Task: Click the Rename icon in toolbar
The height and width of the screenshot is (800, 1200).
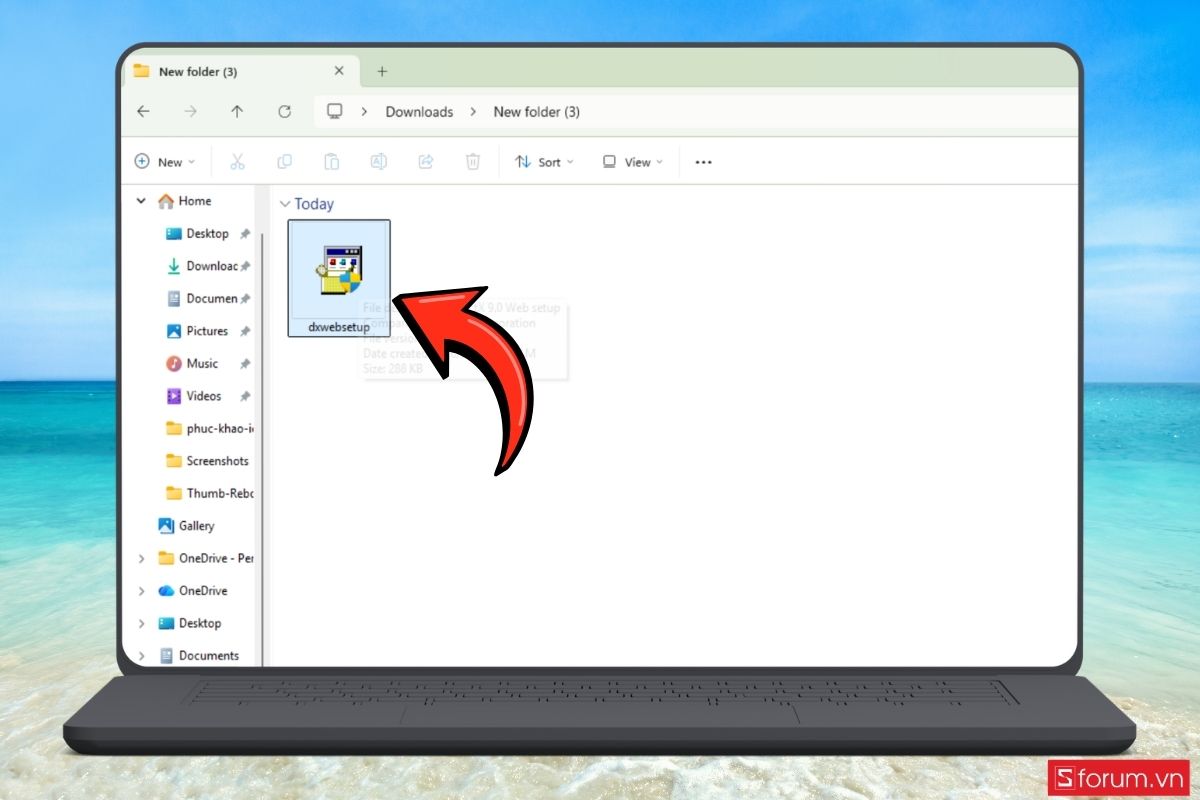Action: [x=378, y=162]
